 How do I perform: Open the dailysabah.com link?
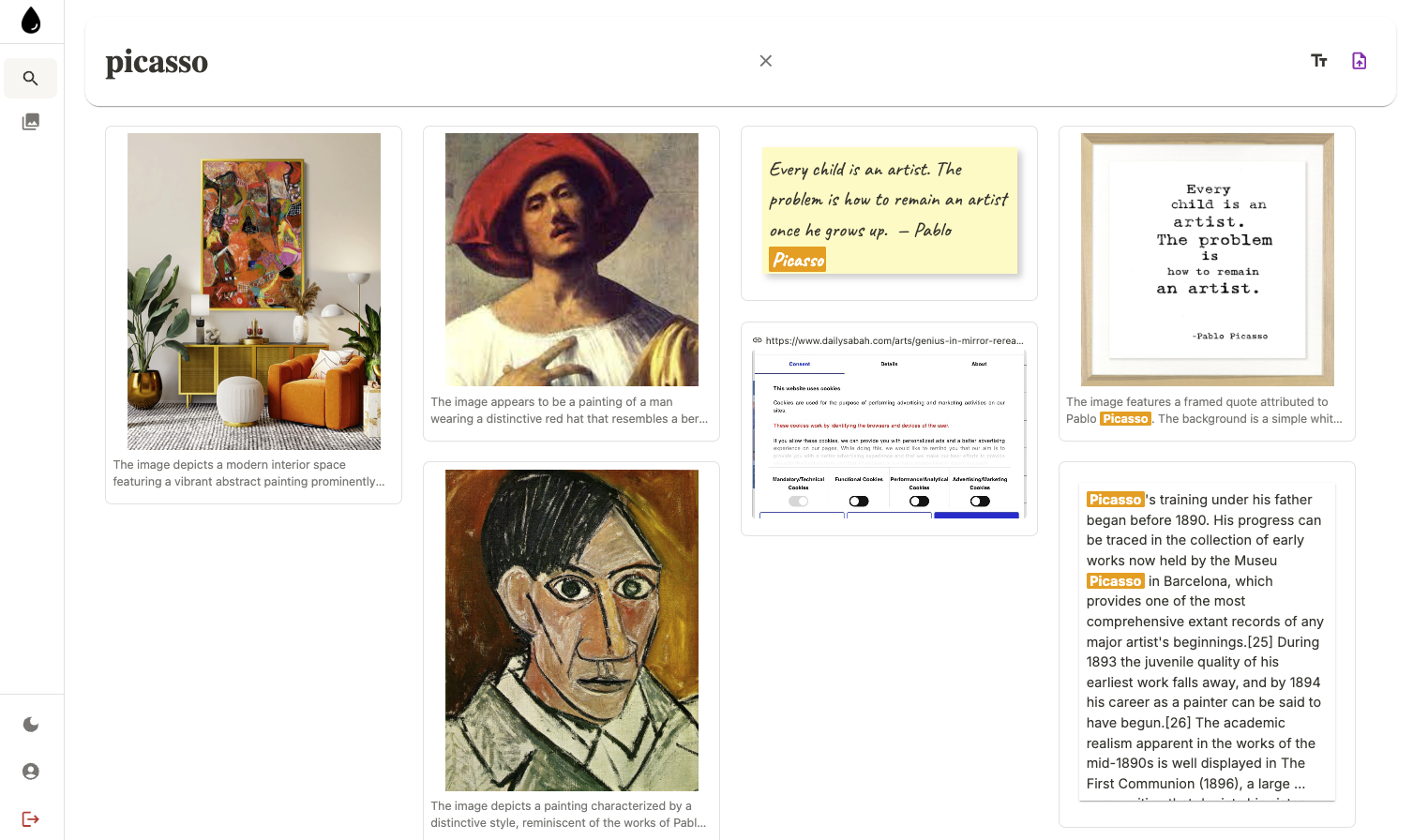pyautogui.click(x=894, y=340)
